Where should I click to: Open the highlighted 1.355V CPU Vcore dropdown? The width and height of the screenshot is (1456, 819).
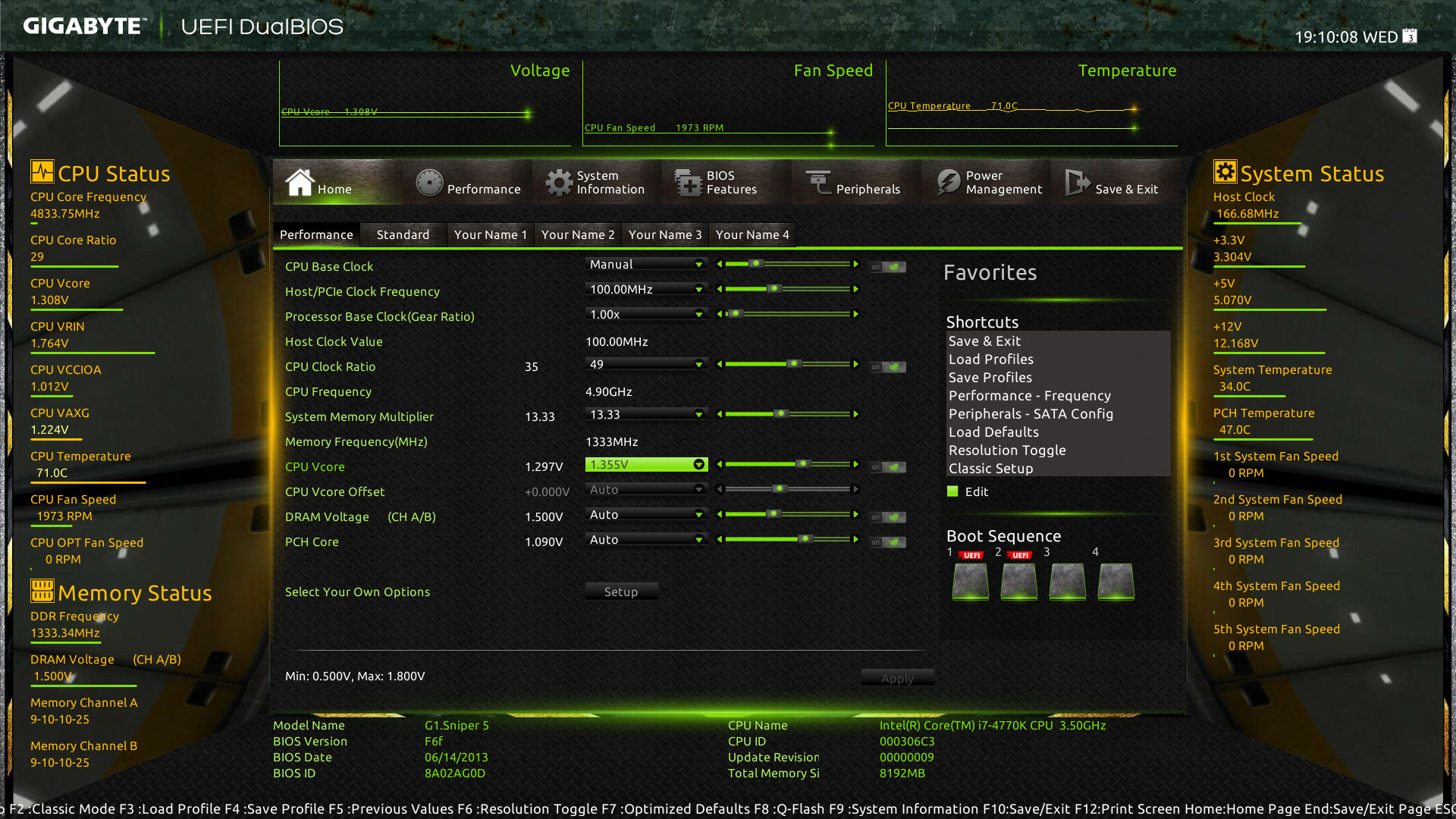click(x=698, y=465)
